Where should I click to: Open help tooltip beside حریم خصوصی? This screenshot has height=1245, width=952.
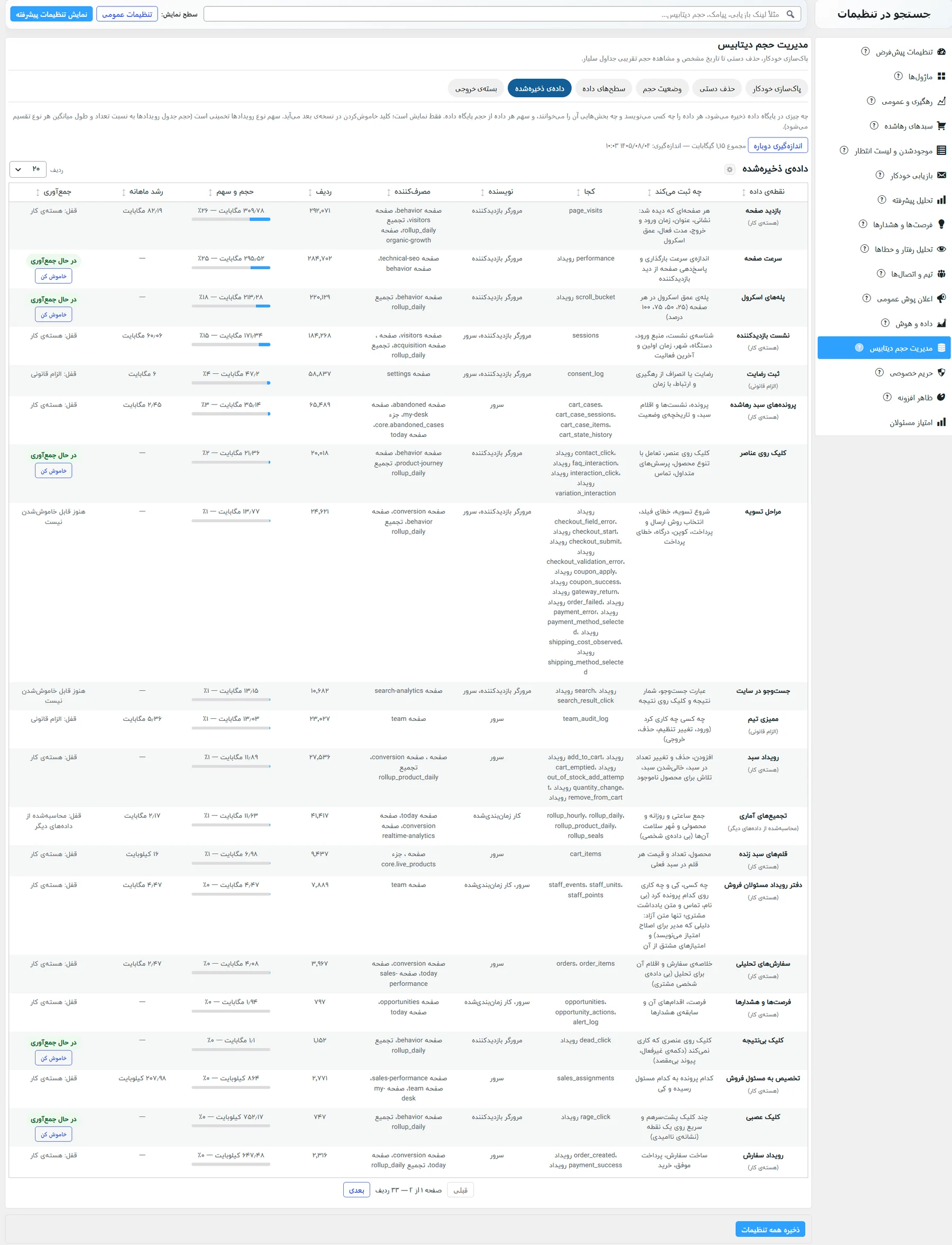[x=879, y=372]
